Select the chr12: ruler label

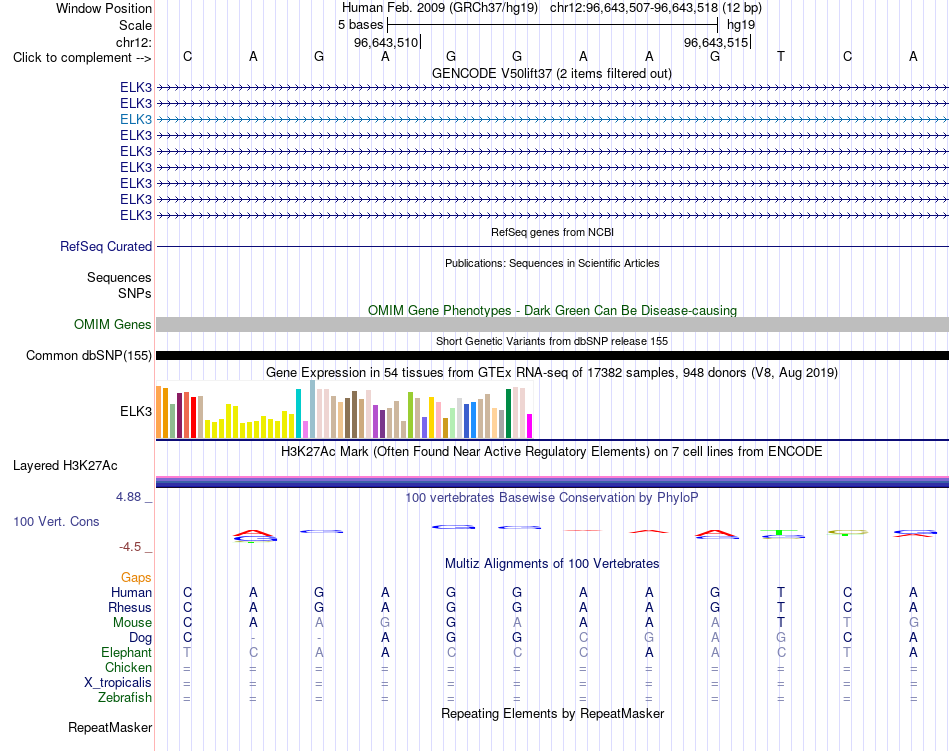point(134,42)
